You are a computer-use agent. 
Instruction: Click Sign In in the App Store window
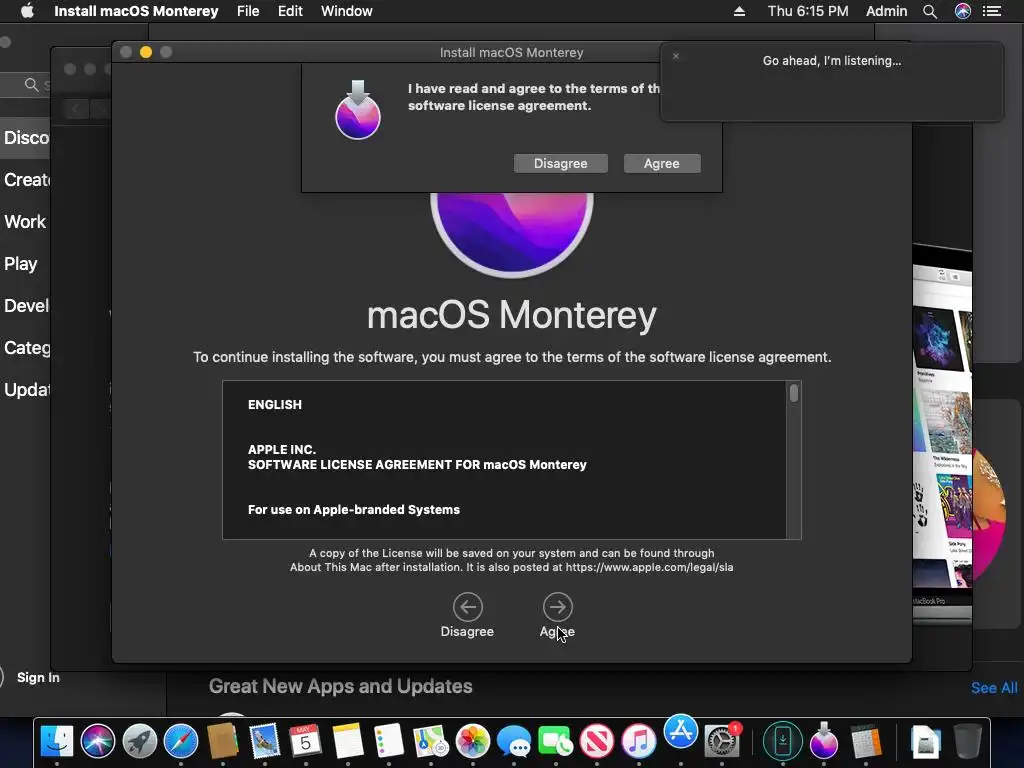click(x=38, y=678)
